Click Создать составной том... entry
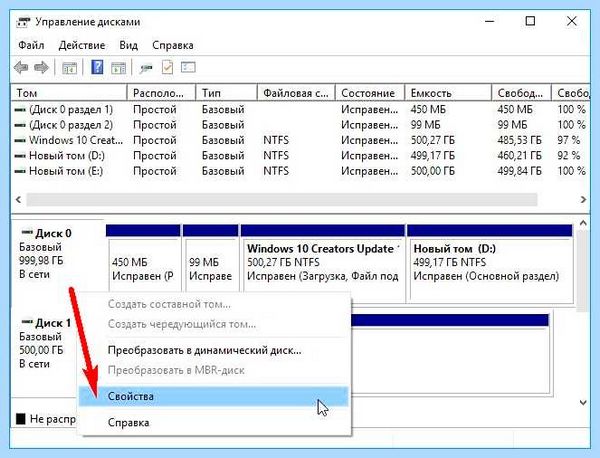Image resolution: width=600 pixels, height=458 pixels. pos(214,304)
